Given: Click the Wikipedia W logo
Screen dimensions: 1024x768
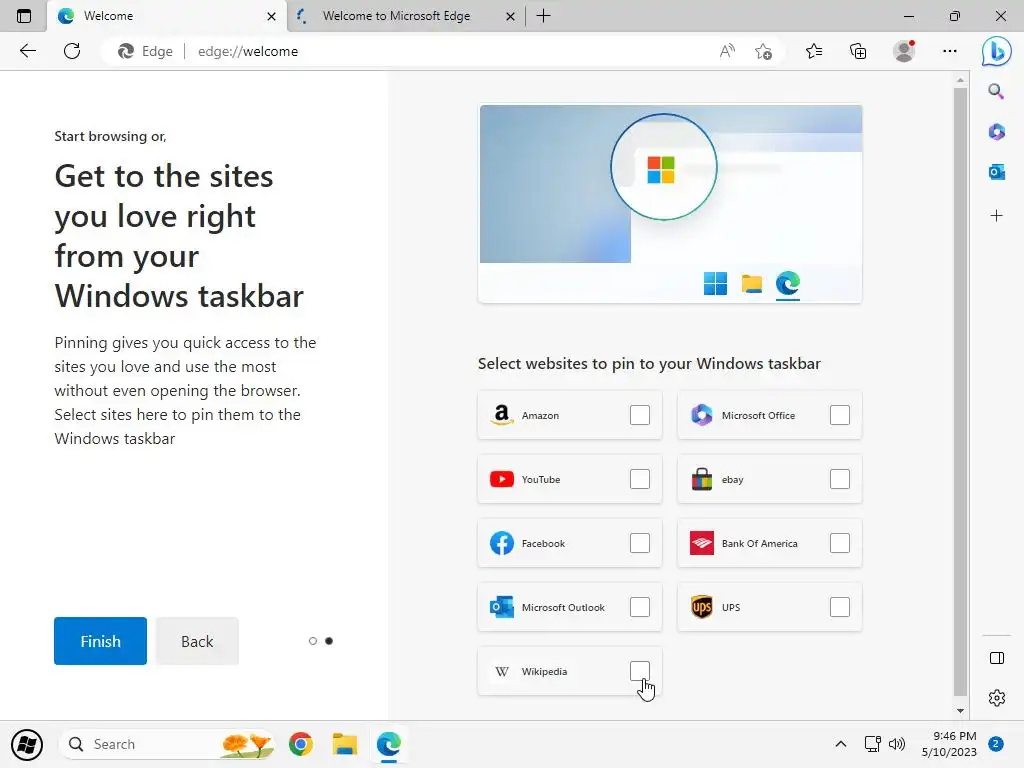Looking at the screenshot, I should pyautogui.click(x=502, y=671).
